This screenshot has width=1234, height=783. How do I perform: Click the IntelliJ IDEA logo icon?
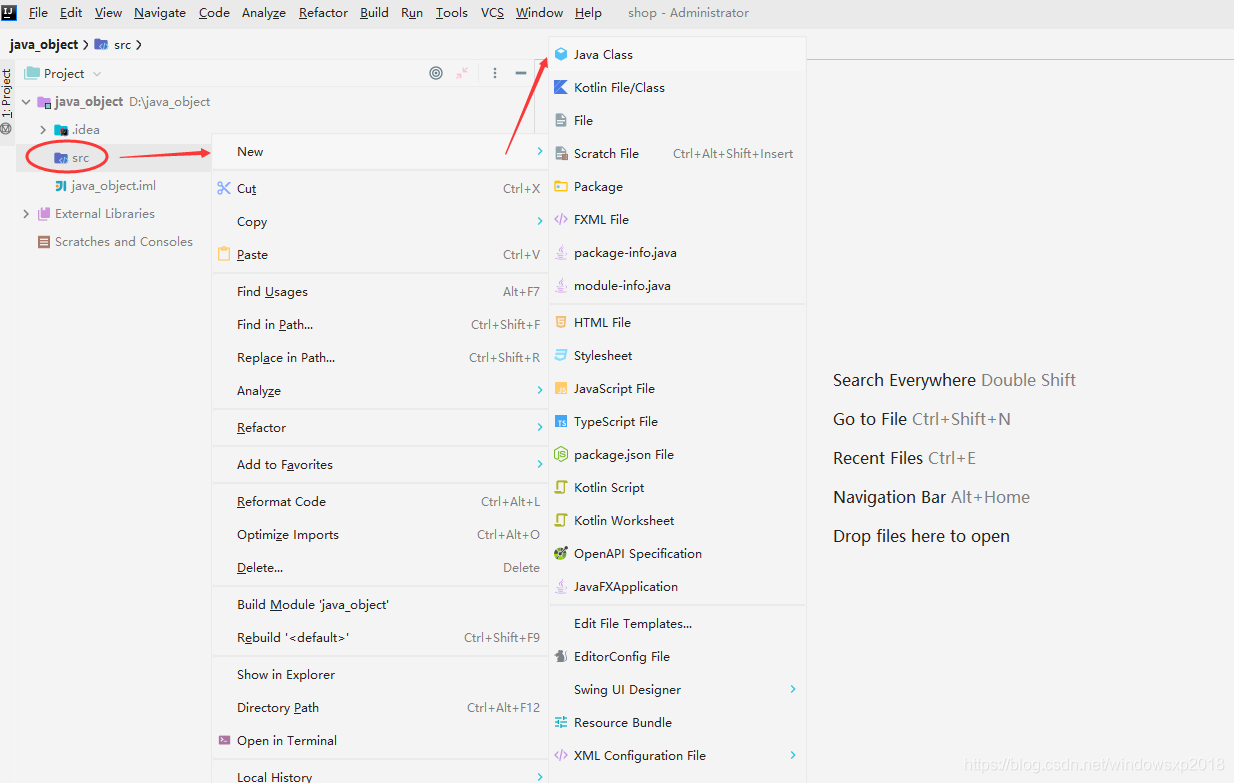pos(9,12)
